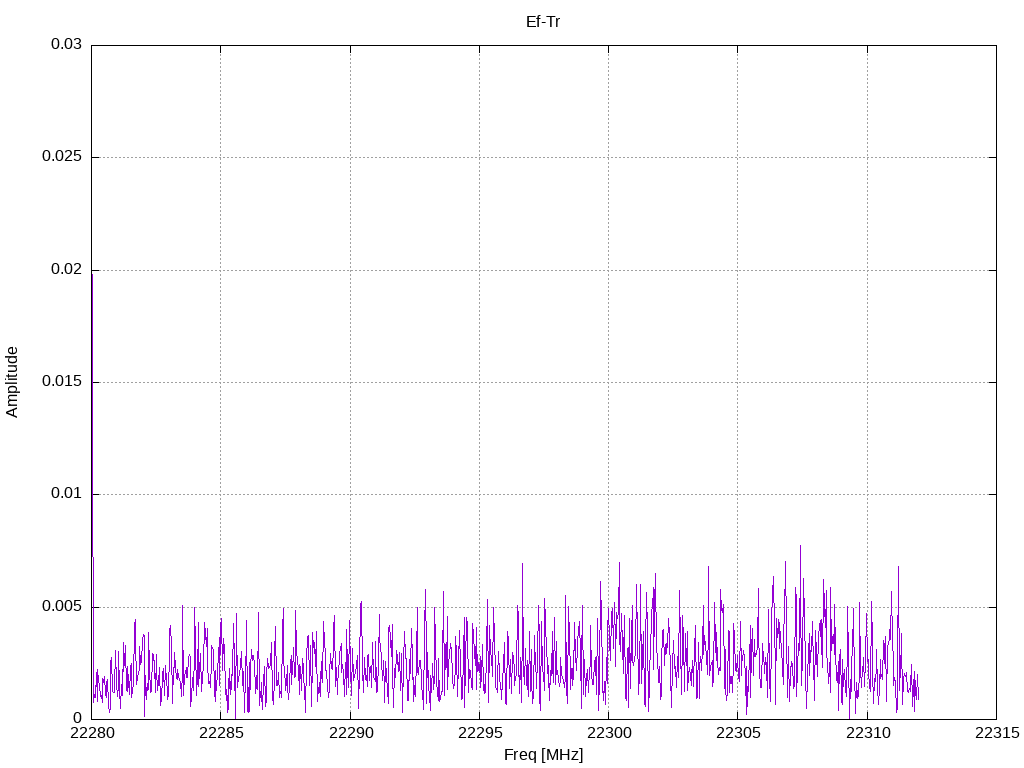The height and width of the screenshot is (768, 1024).
Task: Click the y-axis tick label 0.025
Action: pyautogui.click(x=62, y=157)
